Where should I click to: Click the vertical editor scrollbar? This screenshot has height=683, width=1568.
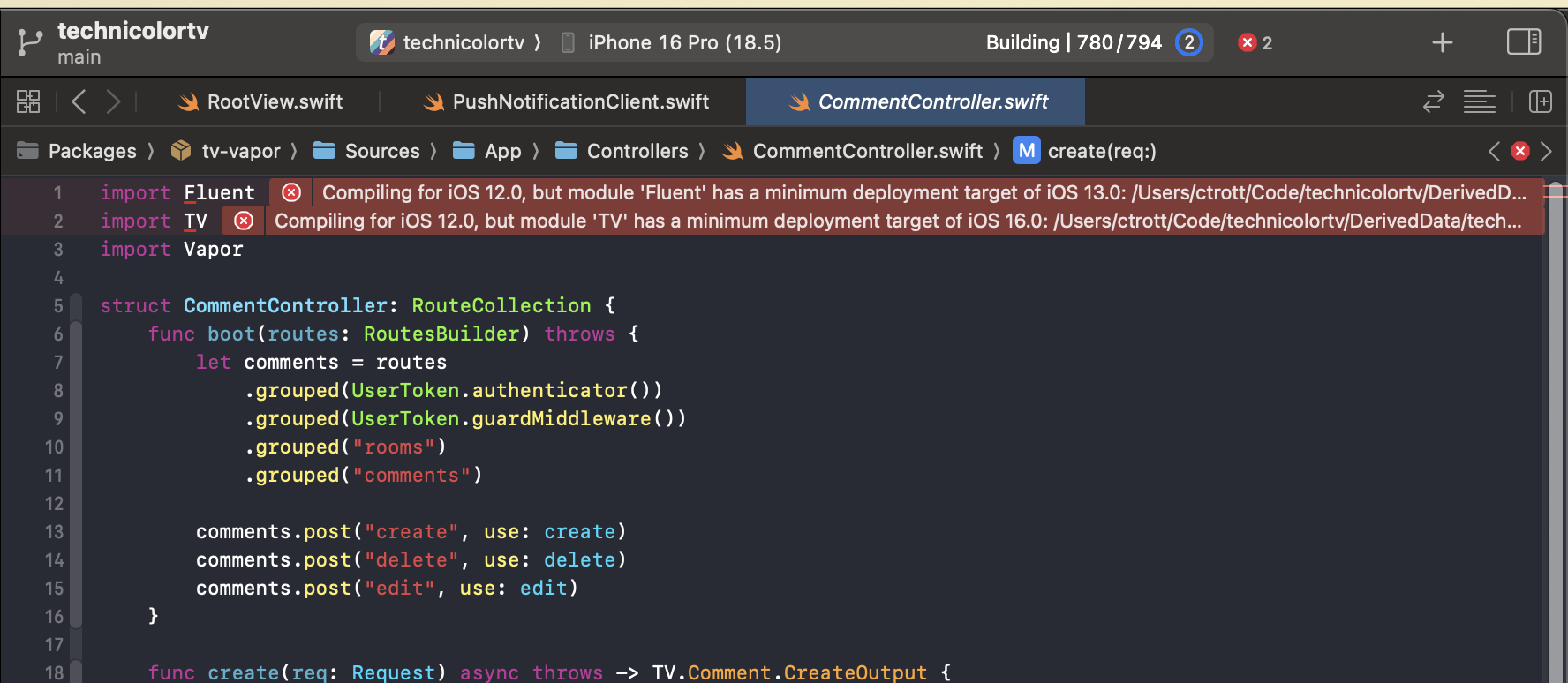pyautogui.click(x=1556, y=432)
